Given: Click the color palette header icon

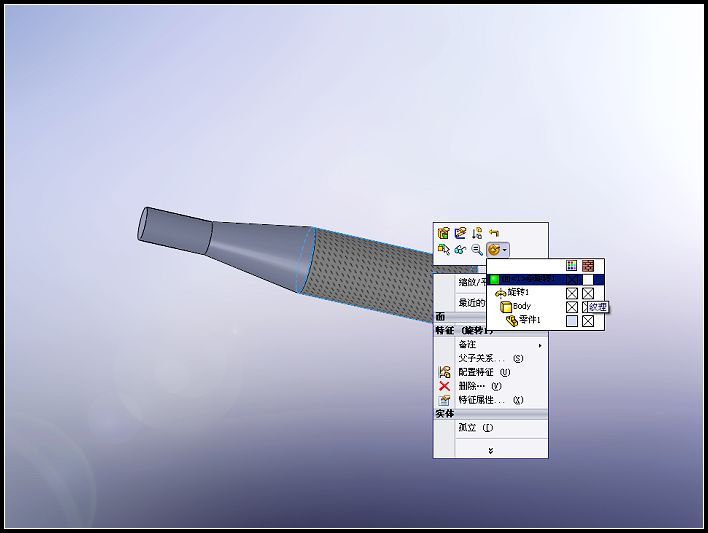Looking at the screenshot, I should [572, 265].
